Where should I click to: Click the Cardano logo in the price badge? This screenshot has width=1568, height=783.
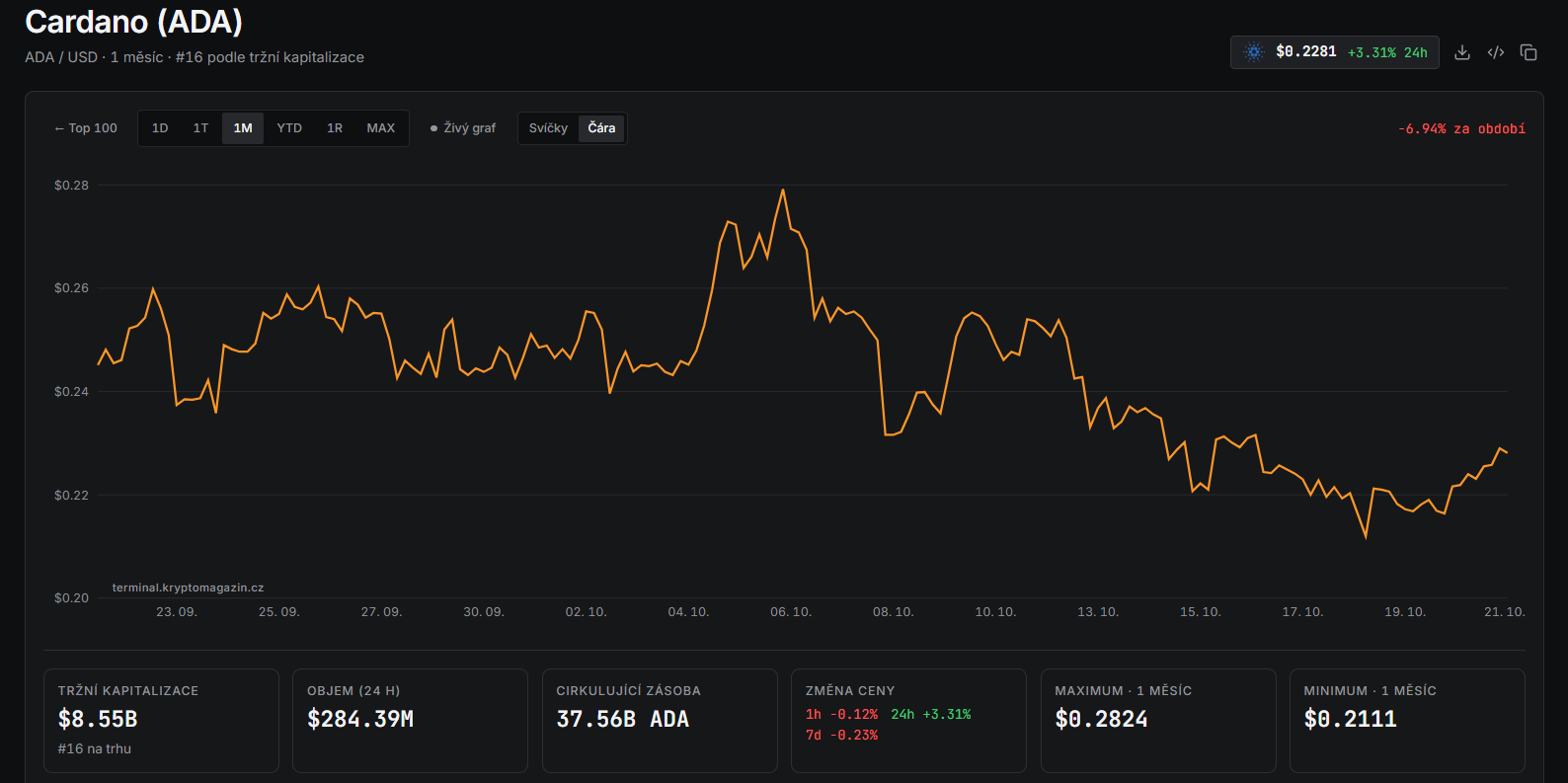pos(1254,52)
